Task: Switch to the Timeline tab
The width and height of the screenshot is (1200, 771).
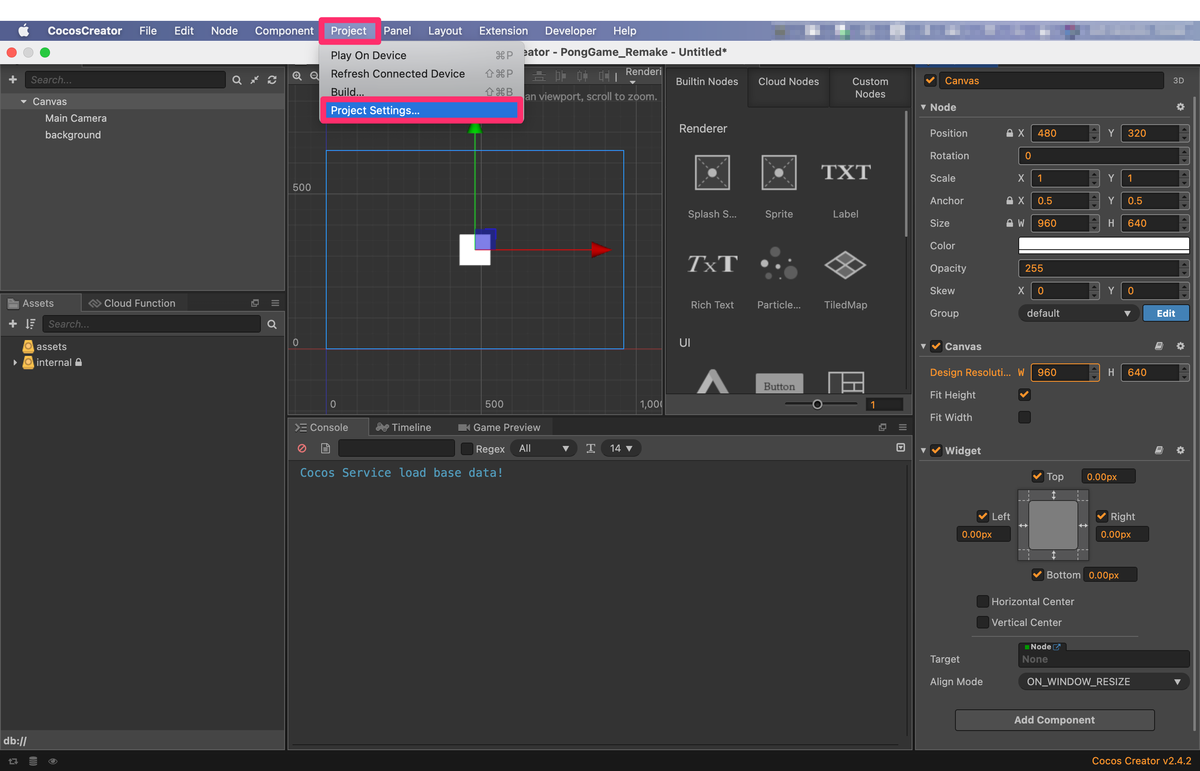Action: pos(404,427)
